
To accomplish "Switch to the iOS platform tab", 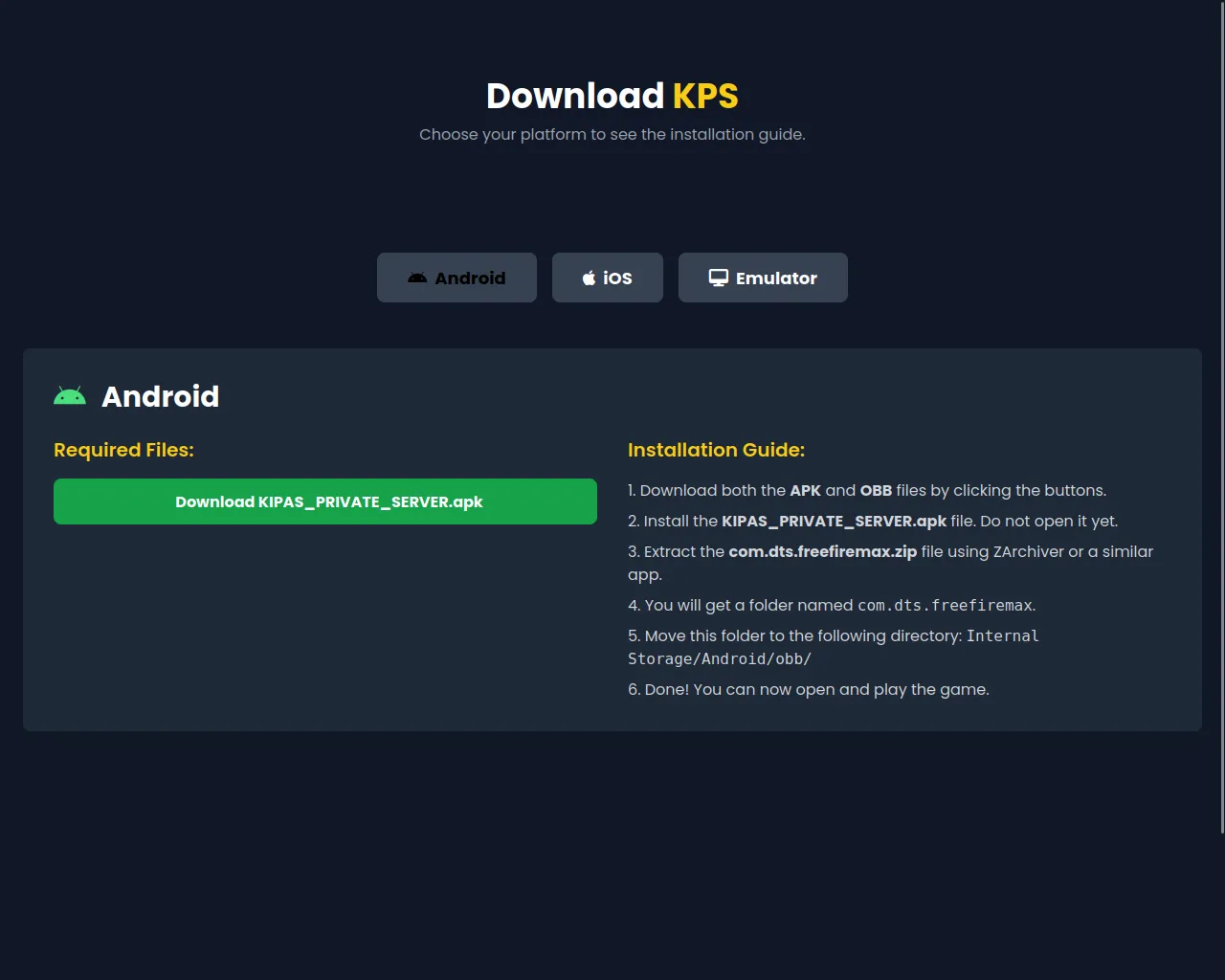I will (608, 278).
